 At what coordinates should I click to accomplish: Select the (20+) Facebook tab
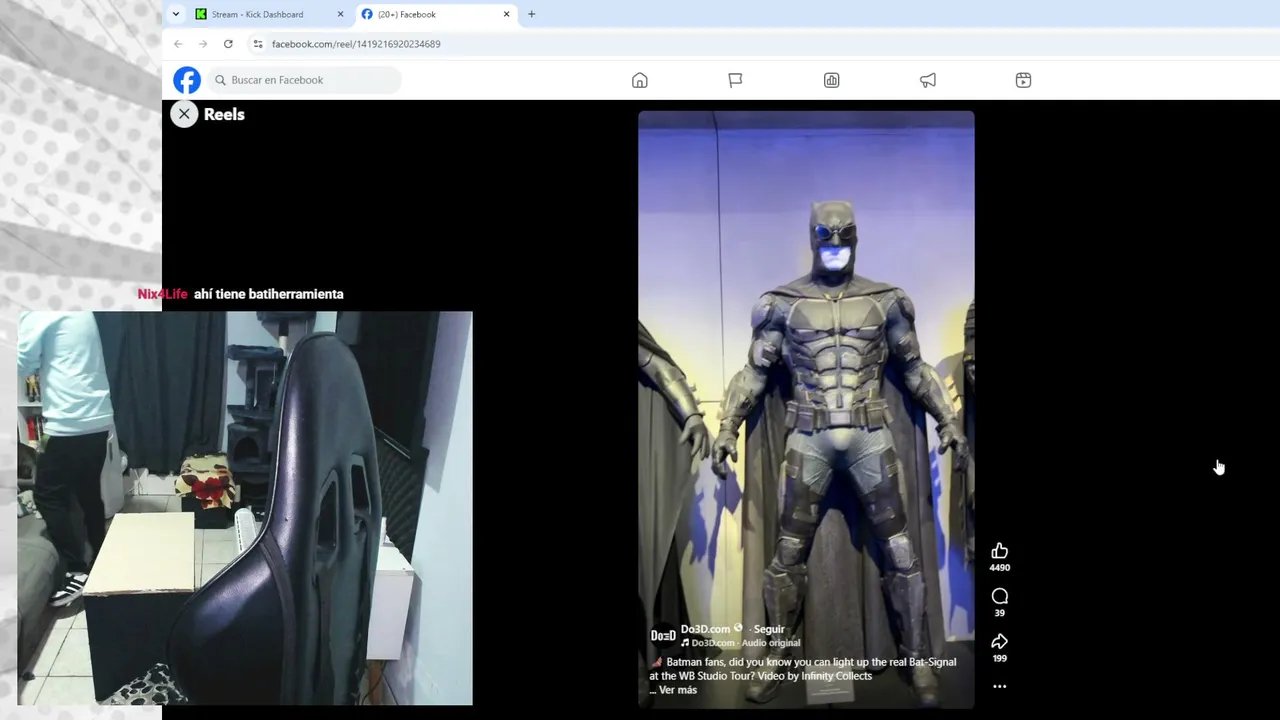coord(436,14)
